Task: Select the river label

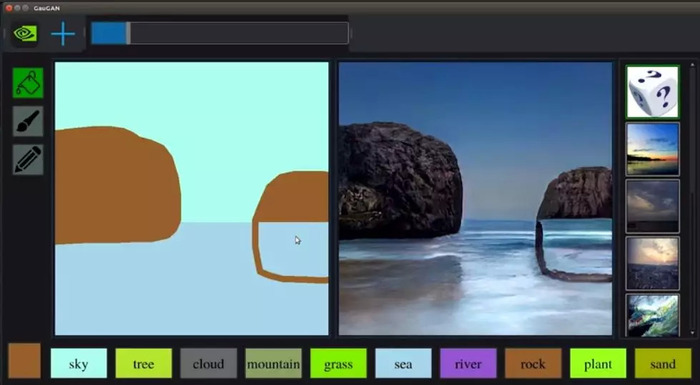Action: tap(468, 364)
